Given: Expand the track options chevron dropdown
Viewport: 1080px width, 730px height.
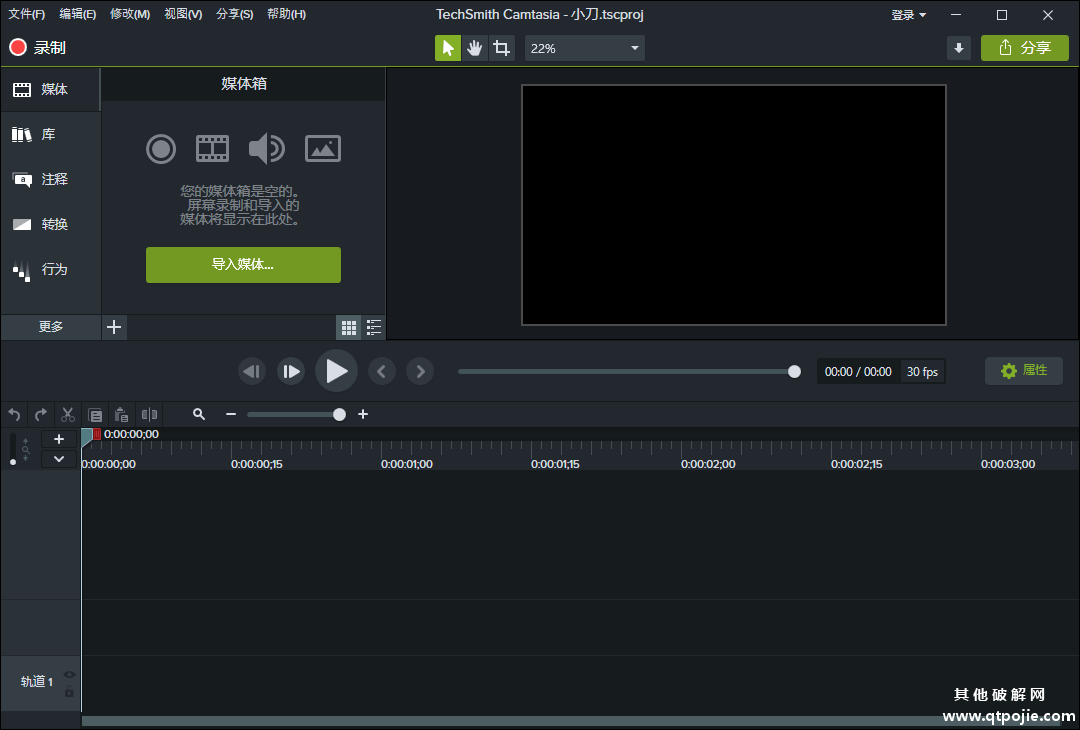Looking at the screenshot, I should (x=59, y=459).
